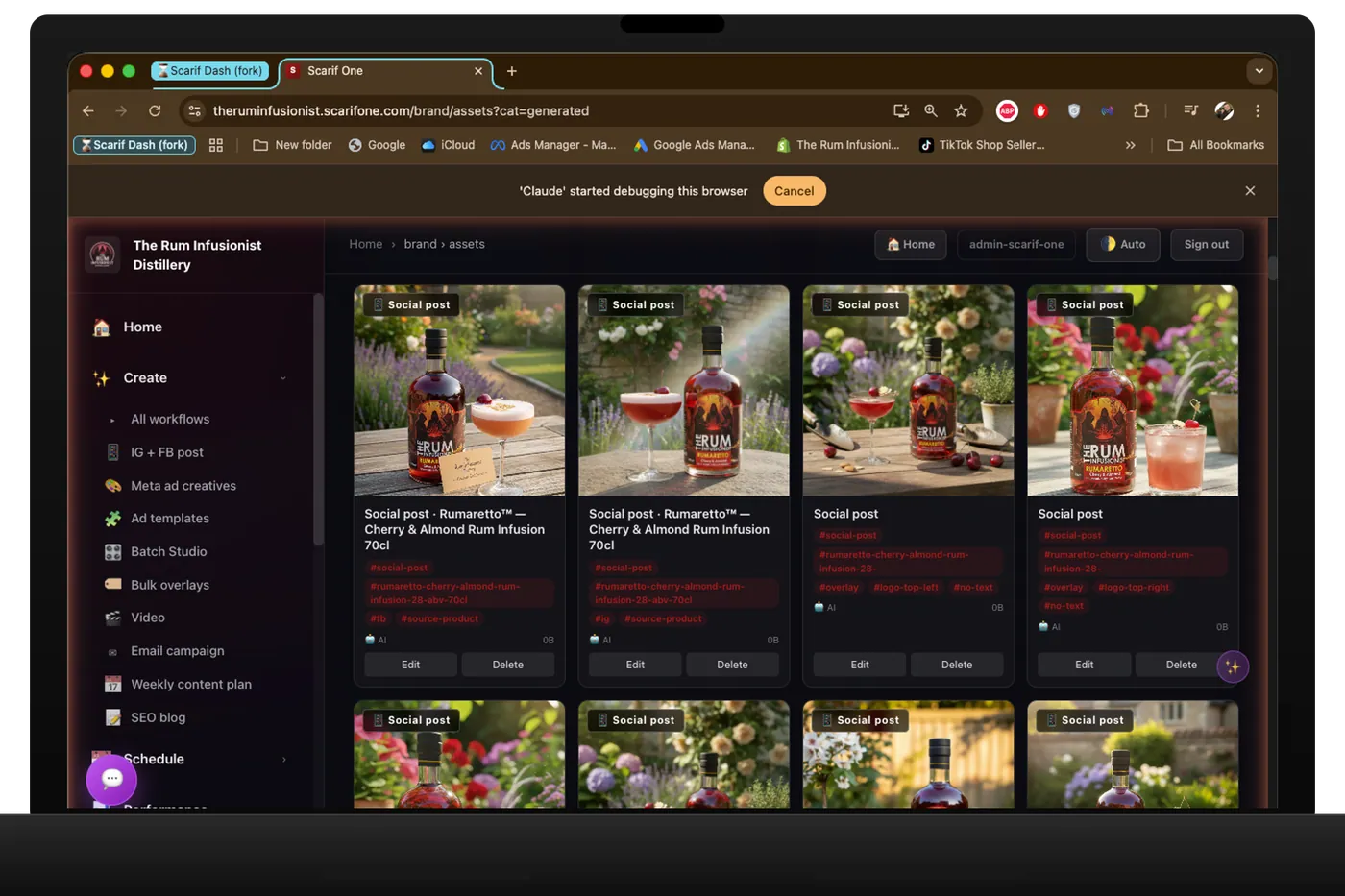Open the media controls icon in toolbar
This screenshot has width=1345, height=896.
click(1191, 110)
